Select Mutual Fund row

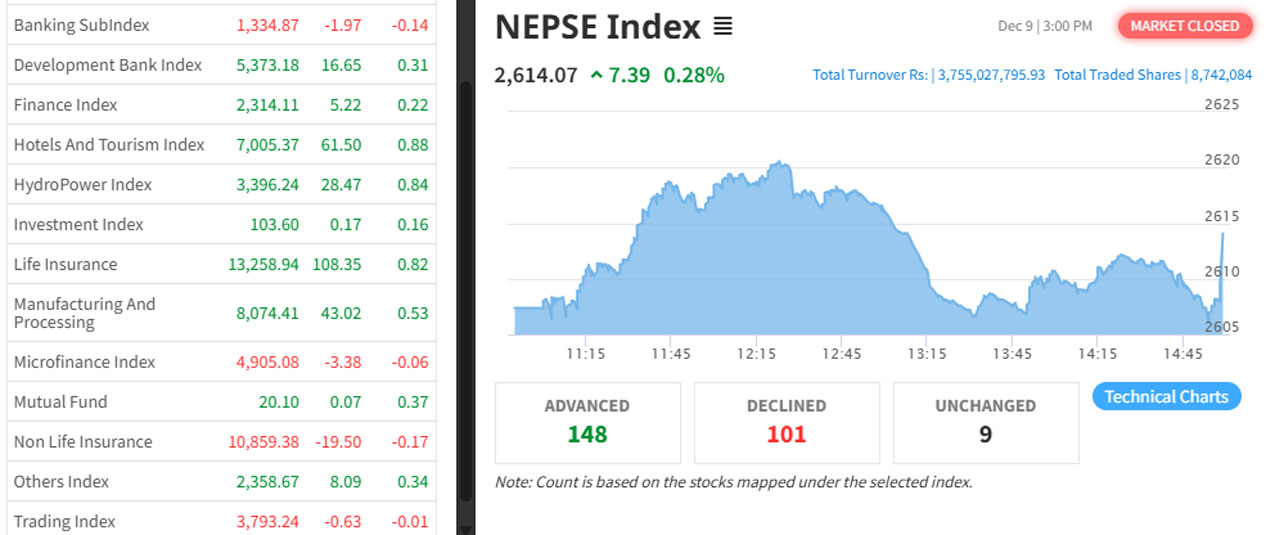[x=60, y=402]
